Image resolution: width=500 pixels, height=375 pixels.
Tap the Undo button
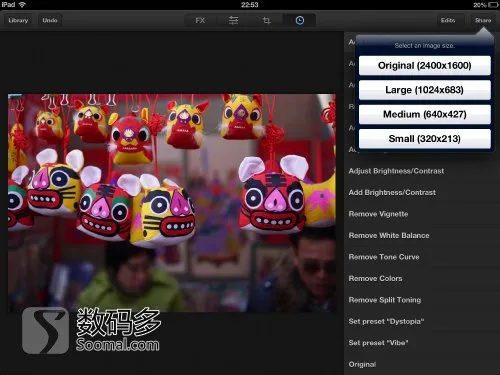click(x=50, y=21)
